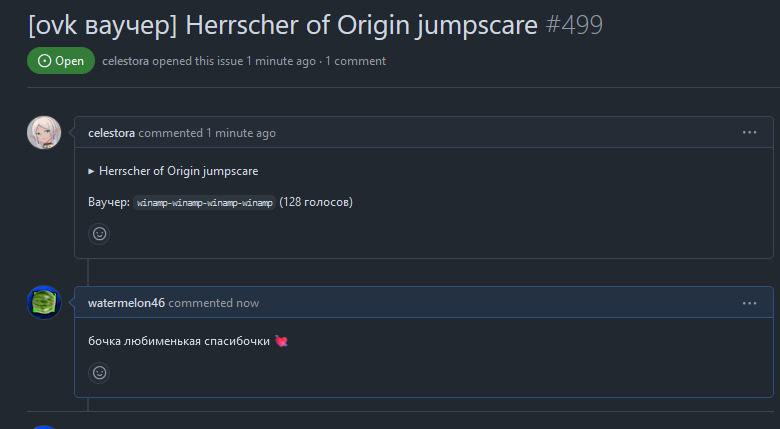Image resolution: width=780 pixels, height=429 pixels.
Task: Click the issue title text
Action: 282,23
